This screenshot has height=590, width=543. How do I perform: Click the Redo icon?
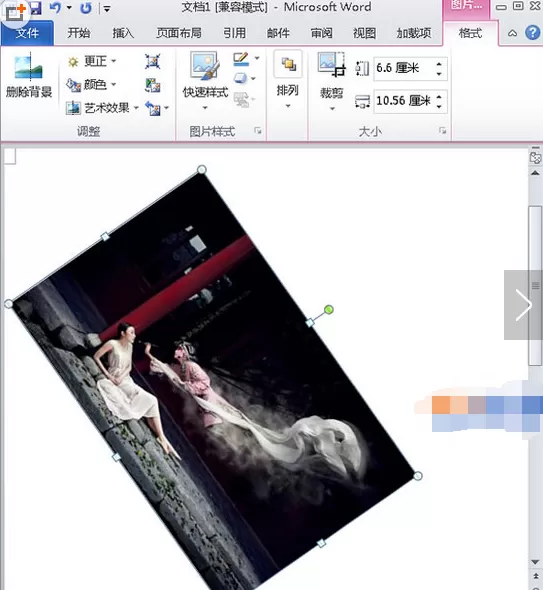86,8
